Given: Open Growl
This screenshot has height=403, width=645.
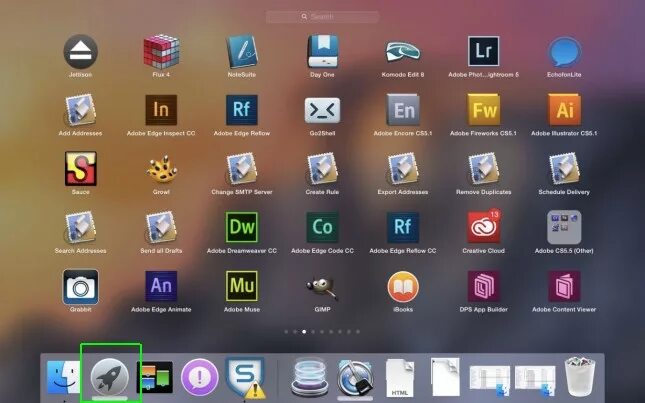Looking at the screenshot, I should (x=162, y=169).
